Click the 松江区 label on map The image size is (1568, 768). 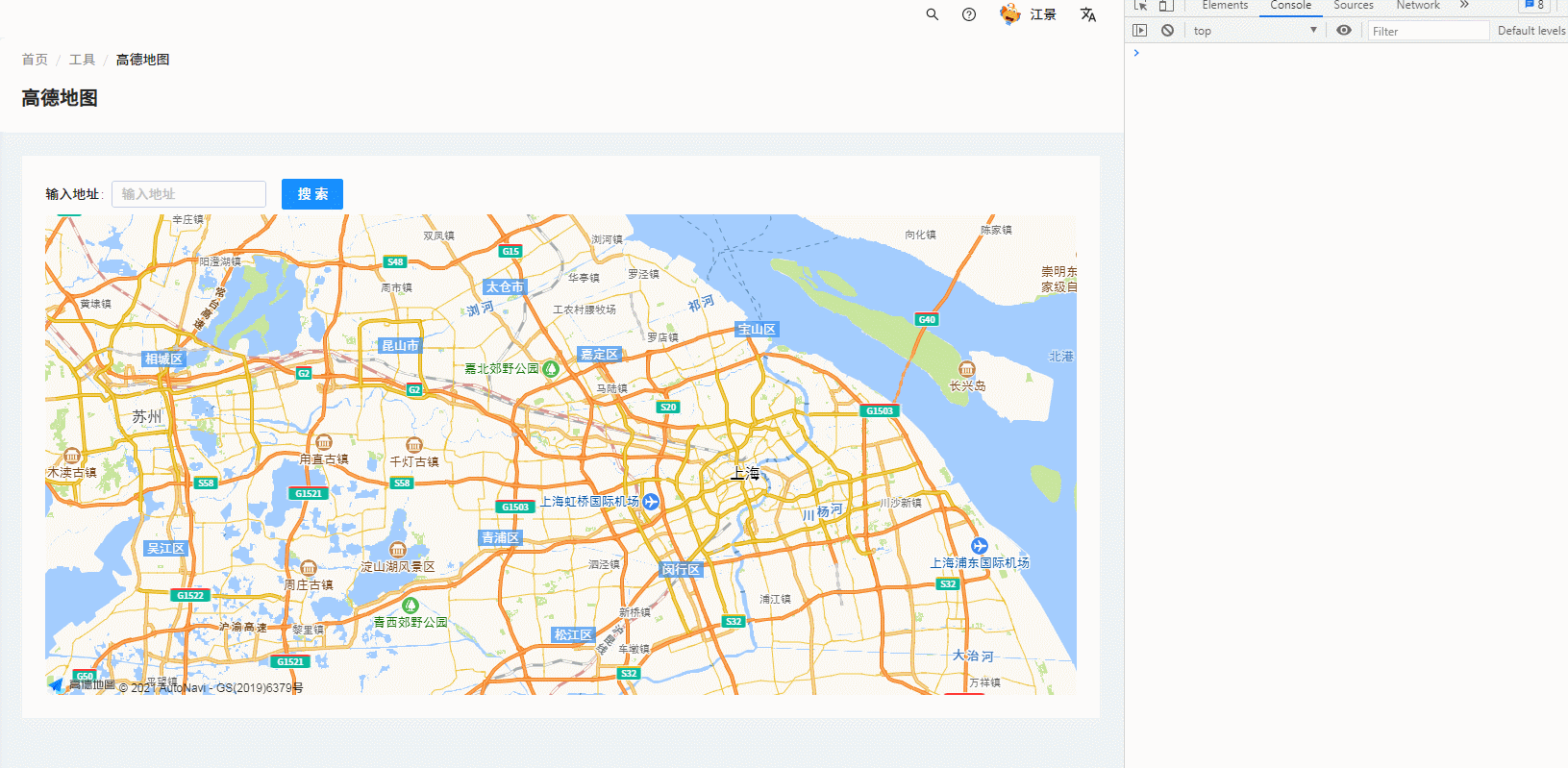[573, 634]
